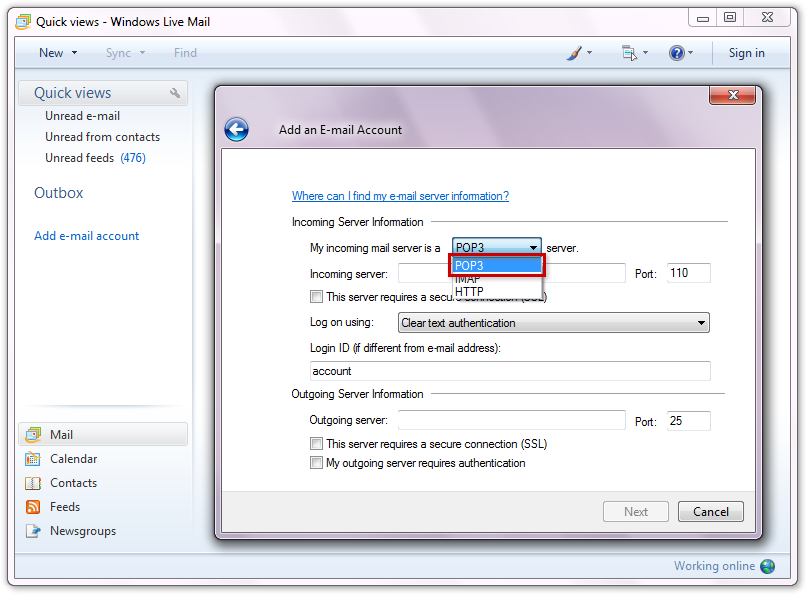Screen dimensions: 812x599
Task: Close the Add an E-mail Account dialog
Action: click(733, 95)
